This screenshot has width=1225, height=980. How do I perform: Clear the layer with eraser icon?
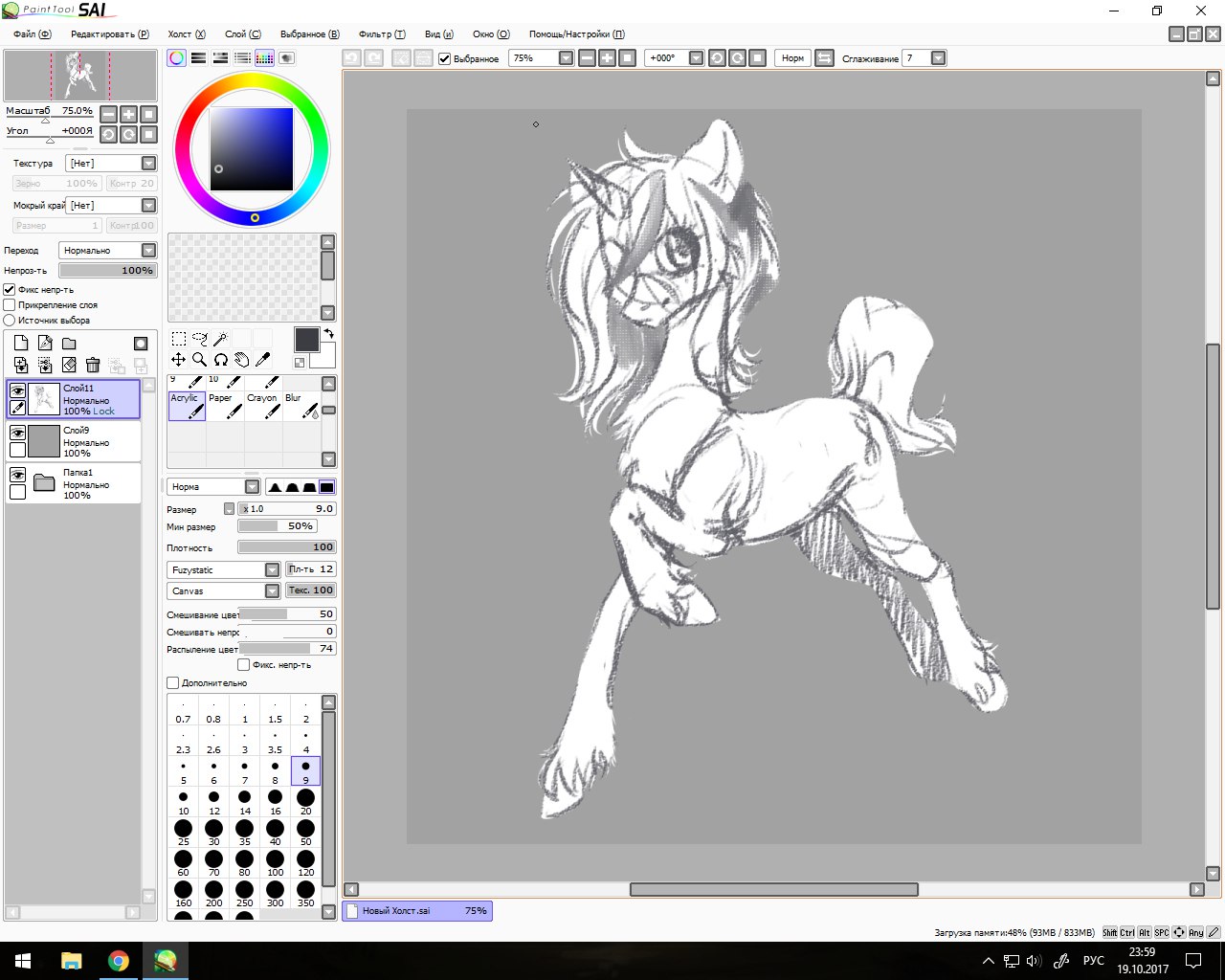69,365
